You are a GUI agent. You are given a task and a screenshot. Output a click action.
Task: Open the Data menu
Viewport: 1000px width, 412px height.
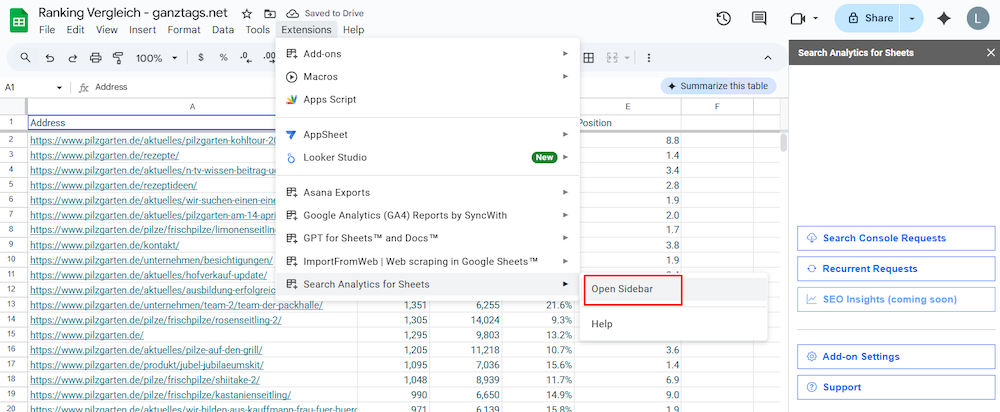point(223,29)
